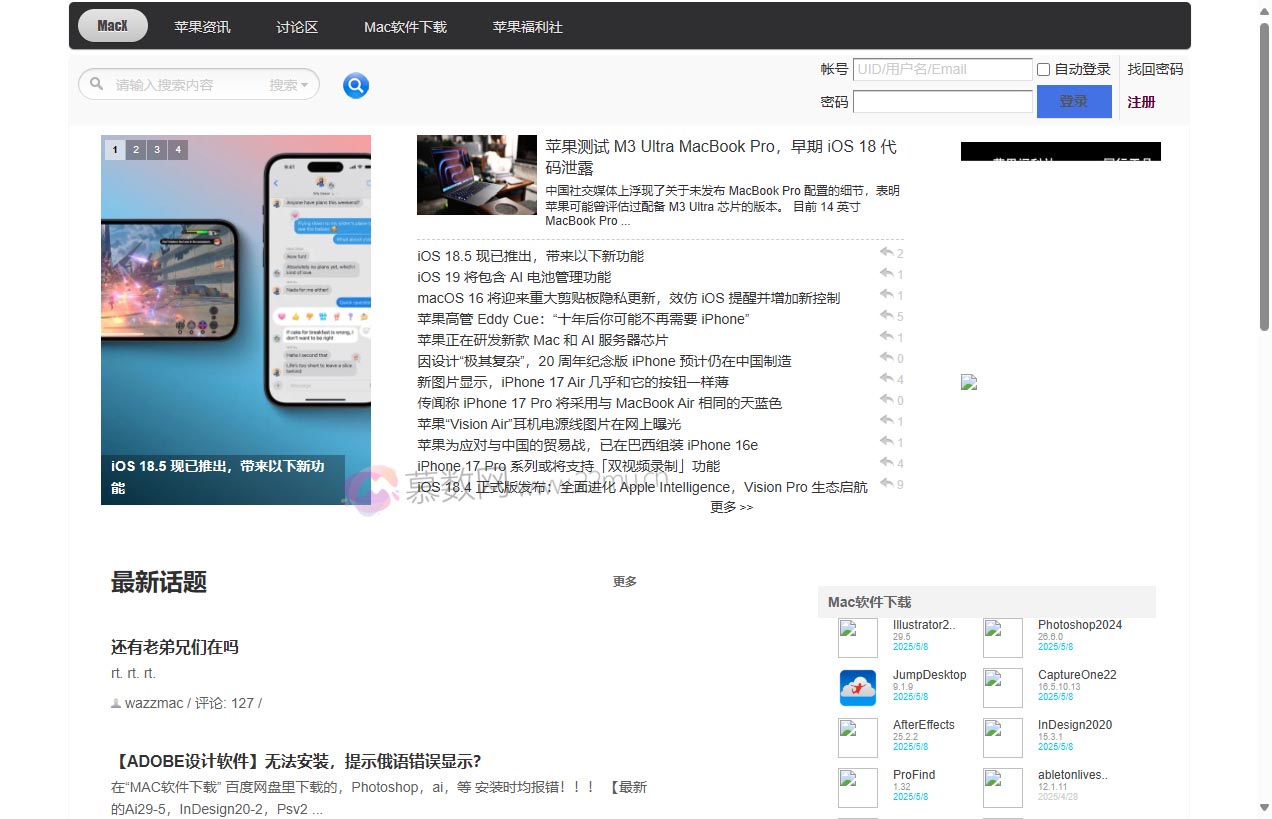
Task: Open the 搜索 type dropdown
Action: coord(290,85)
